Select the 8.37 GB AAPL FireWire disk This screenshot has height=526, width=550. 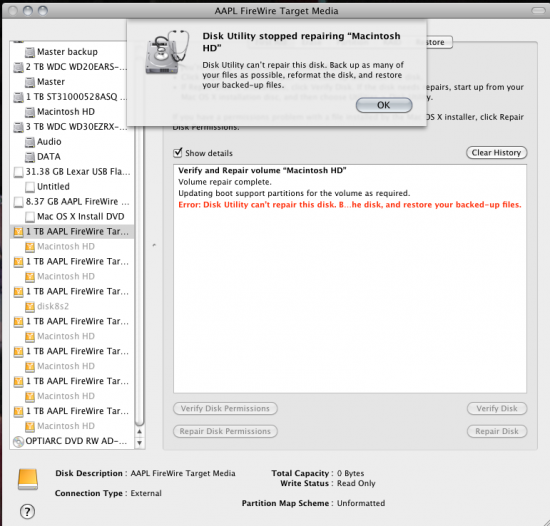coord(72,201)
